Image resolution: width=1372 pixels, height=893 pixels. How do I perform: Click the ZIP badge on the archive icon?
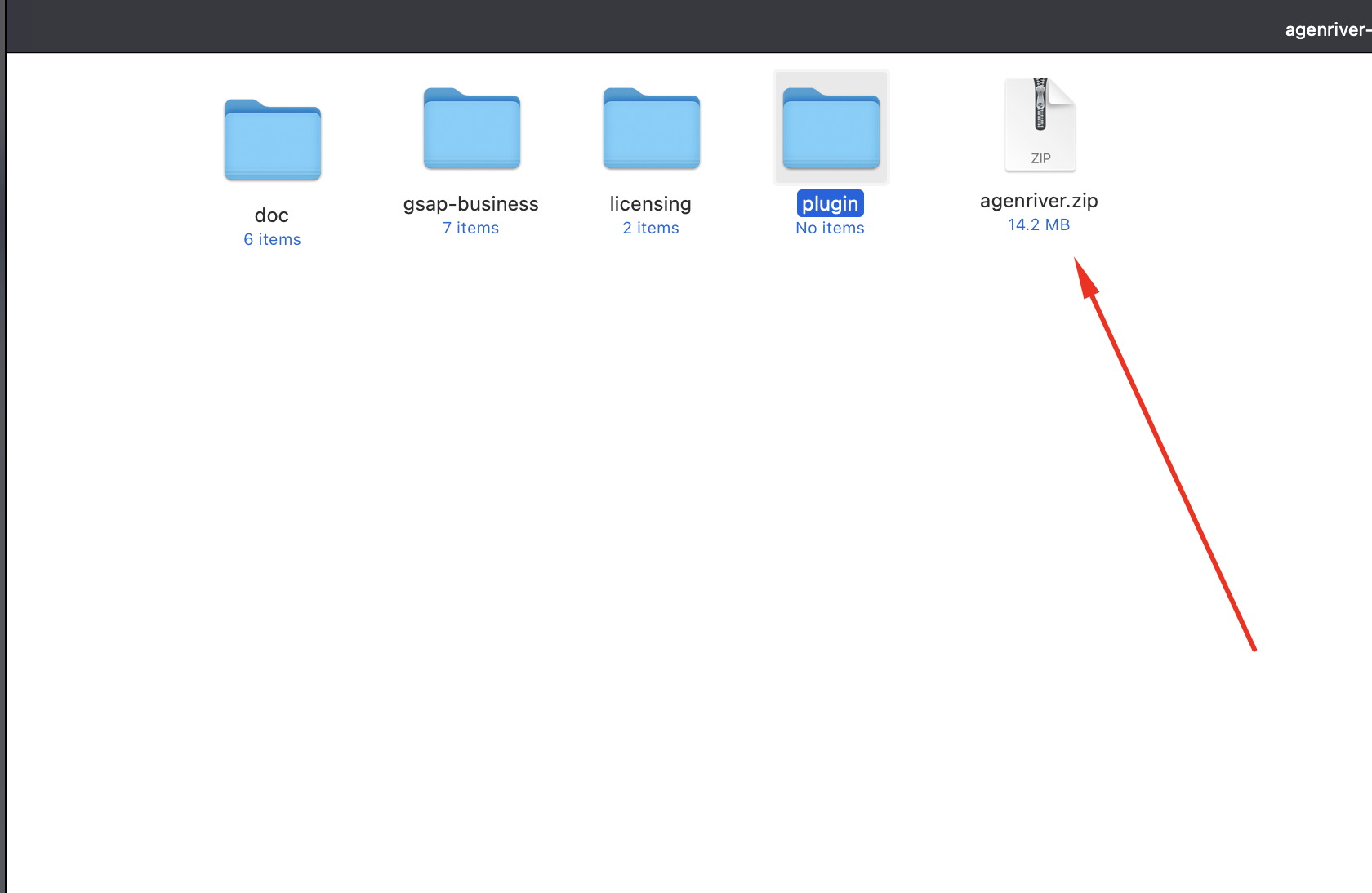pyautogui.click(x=1040, y=158)
